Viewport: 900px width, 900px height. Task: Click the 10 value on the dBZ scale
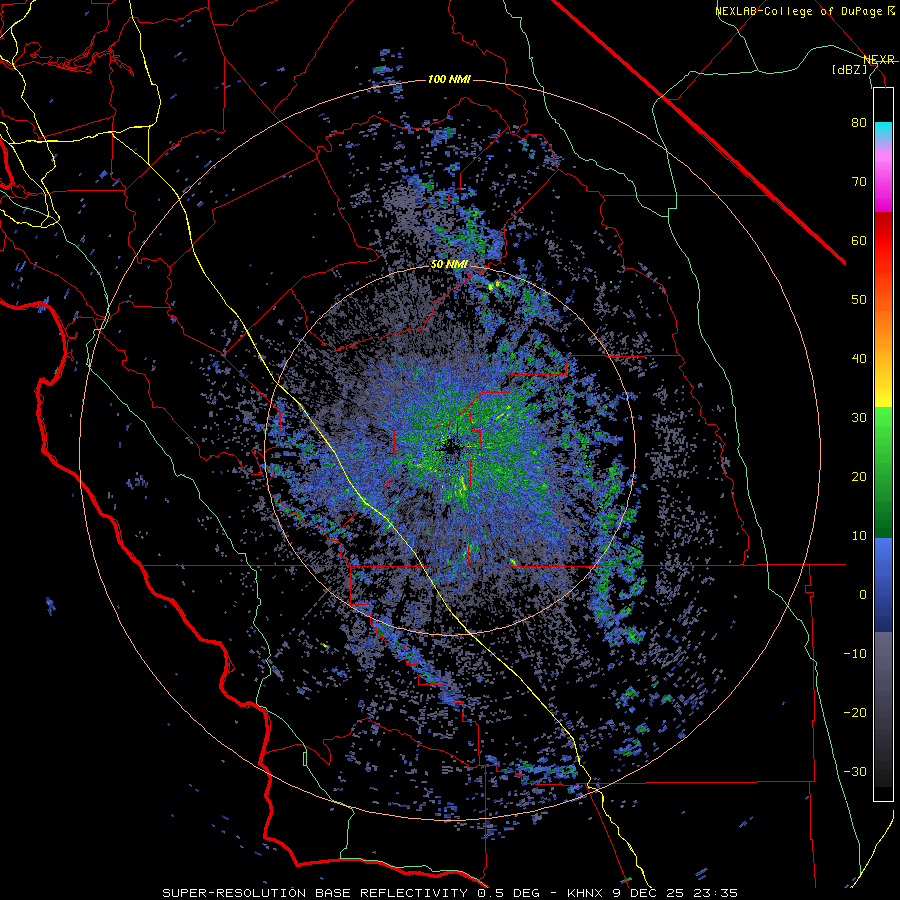pos(859,536)
